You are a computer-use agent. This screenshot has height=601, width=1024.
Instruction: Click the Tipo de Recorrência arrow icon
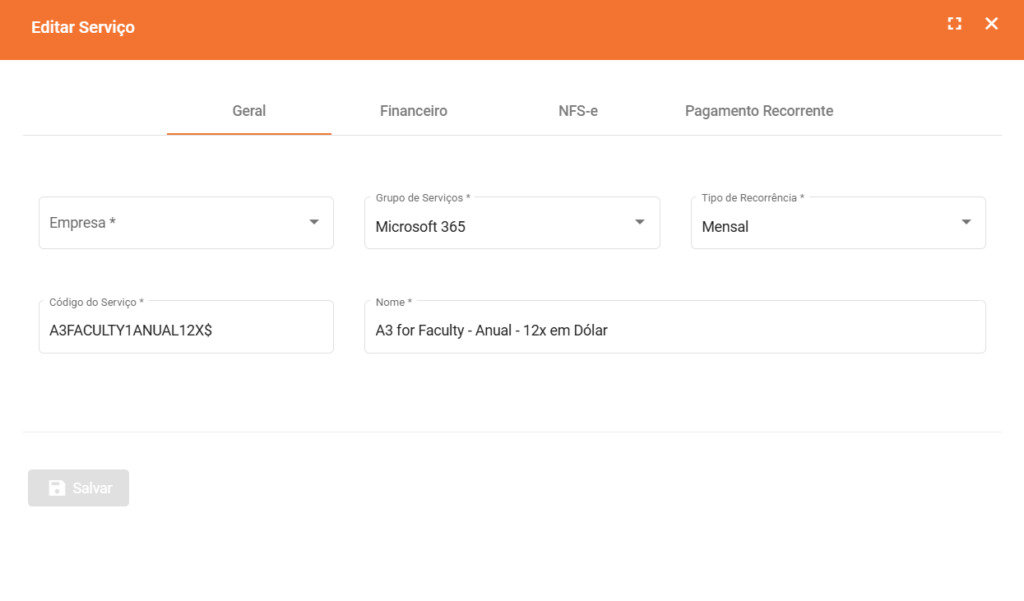point(966,222)
